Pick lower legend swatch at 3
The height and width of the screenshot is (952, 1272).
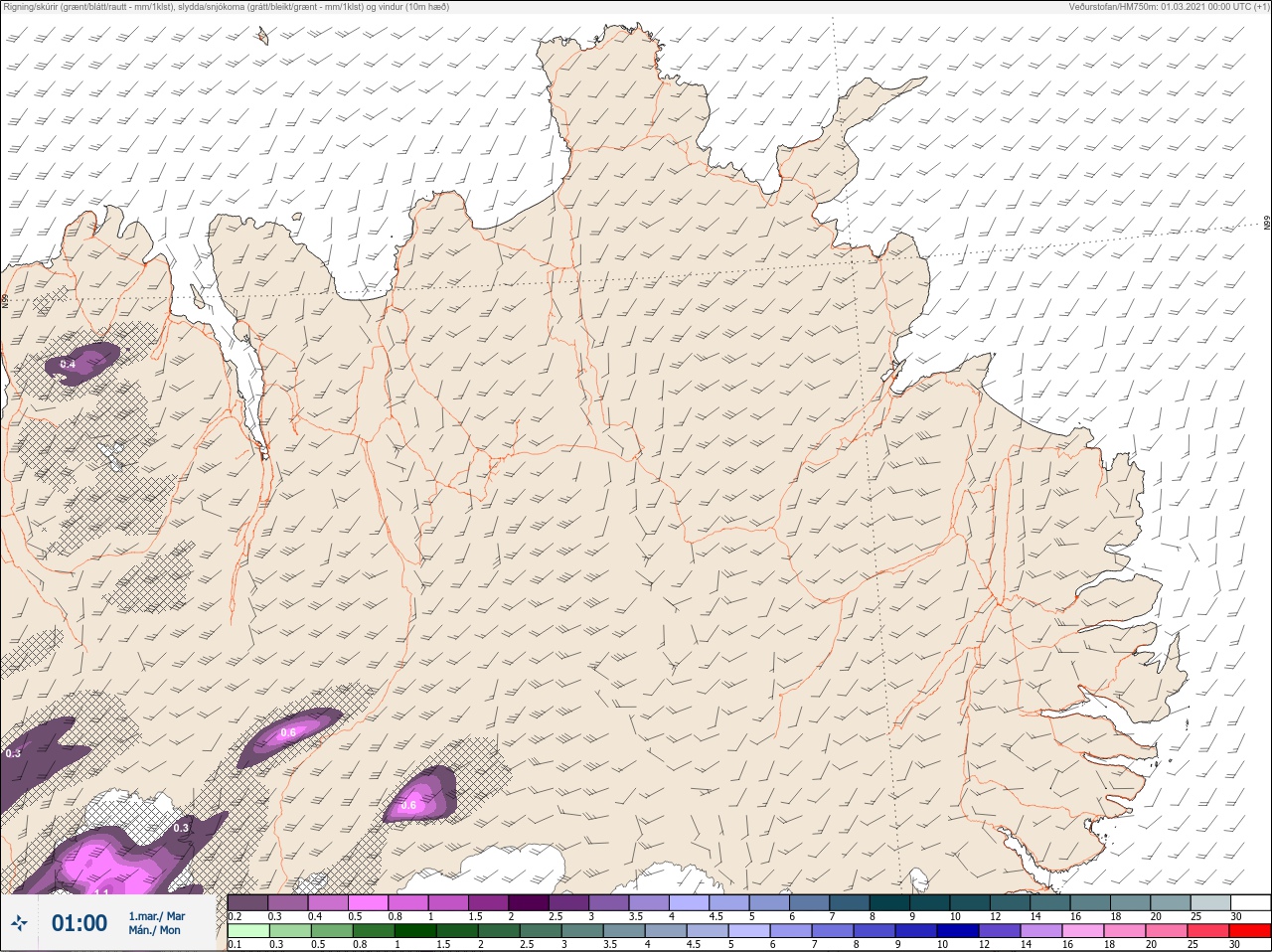pos(582,930)
